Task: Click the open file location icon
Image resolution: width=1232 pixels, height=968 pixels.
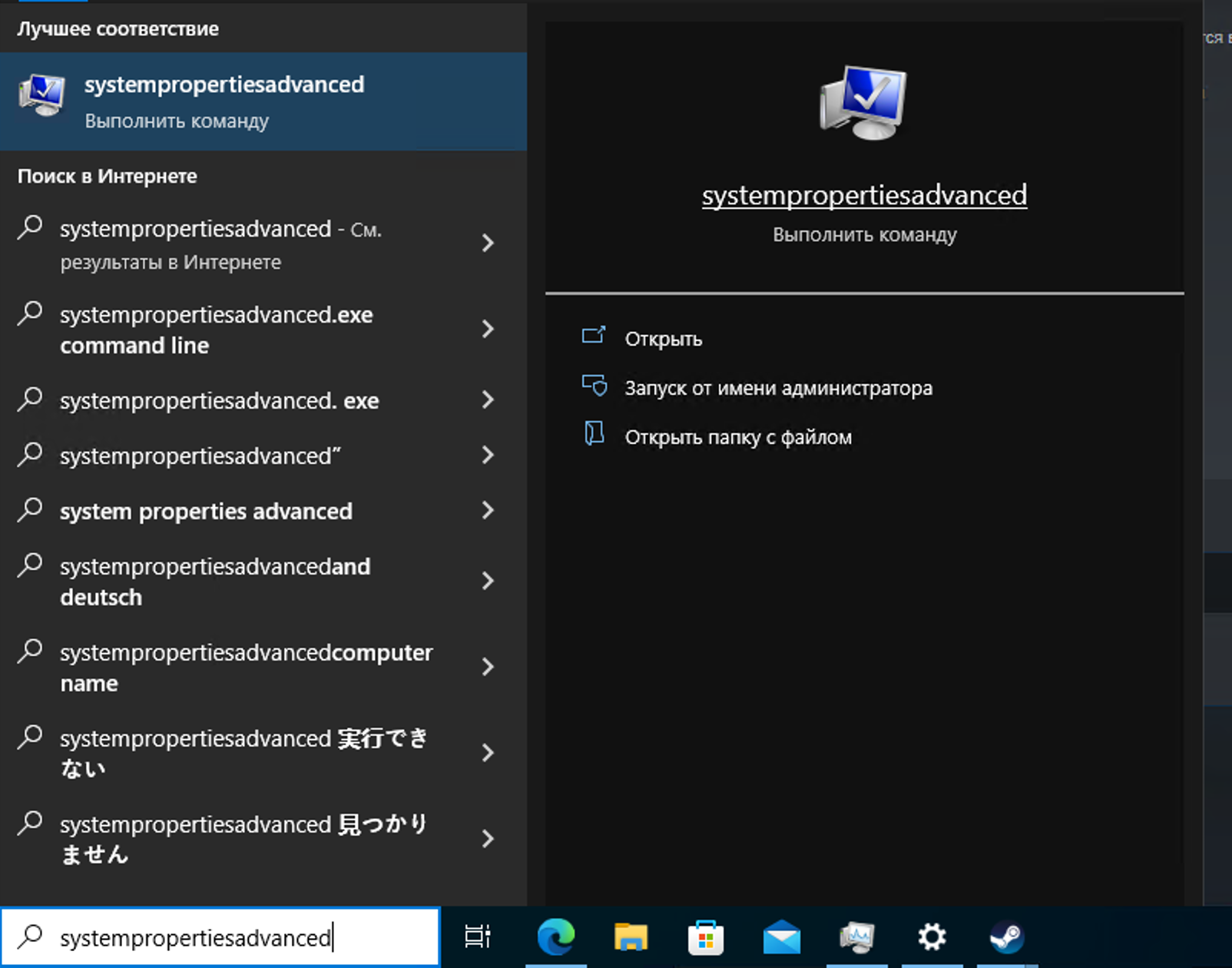Action: 594,433
